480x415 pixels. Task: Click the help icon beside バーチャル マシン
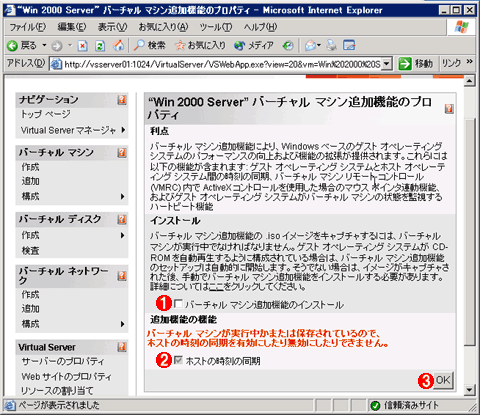tap(122, 153)
